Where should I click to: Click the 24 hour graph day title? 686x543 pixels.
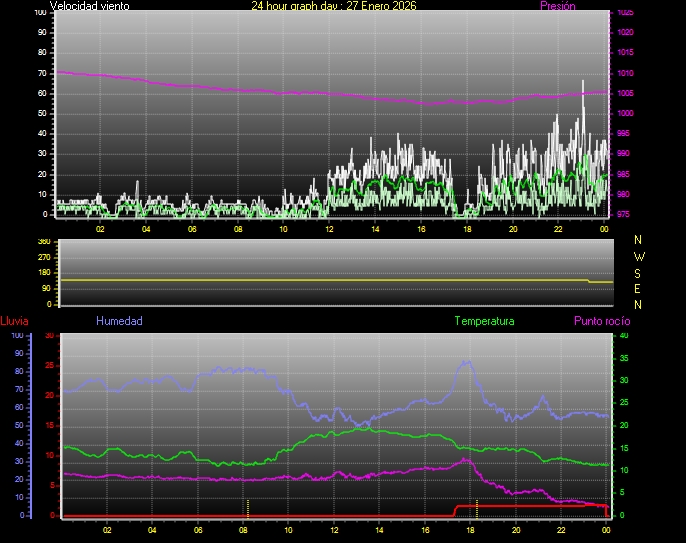(x=334, y=6)
